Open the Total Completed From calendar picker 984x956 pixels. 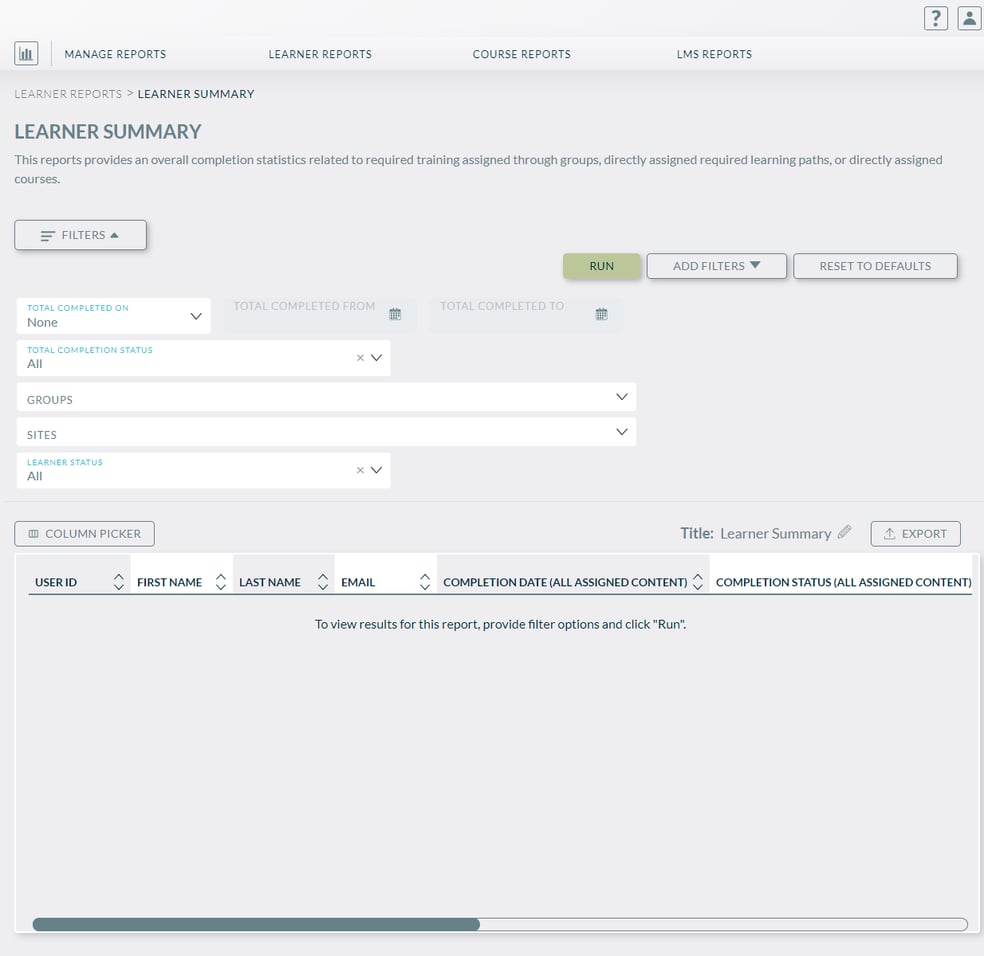396,314
